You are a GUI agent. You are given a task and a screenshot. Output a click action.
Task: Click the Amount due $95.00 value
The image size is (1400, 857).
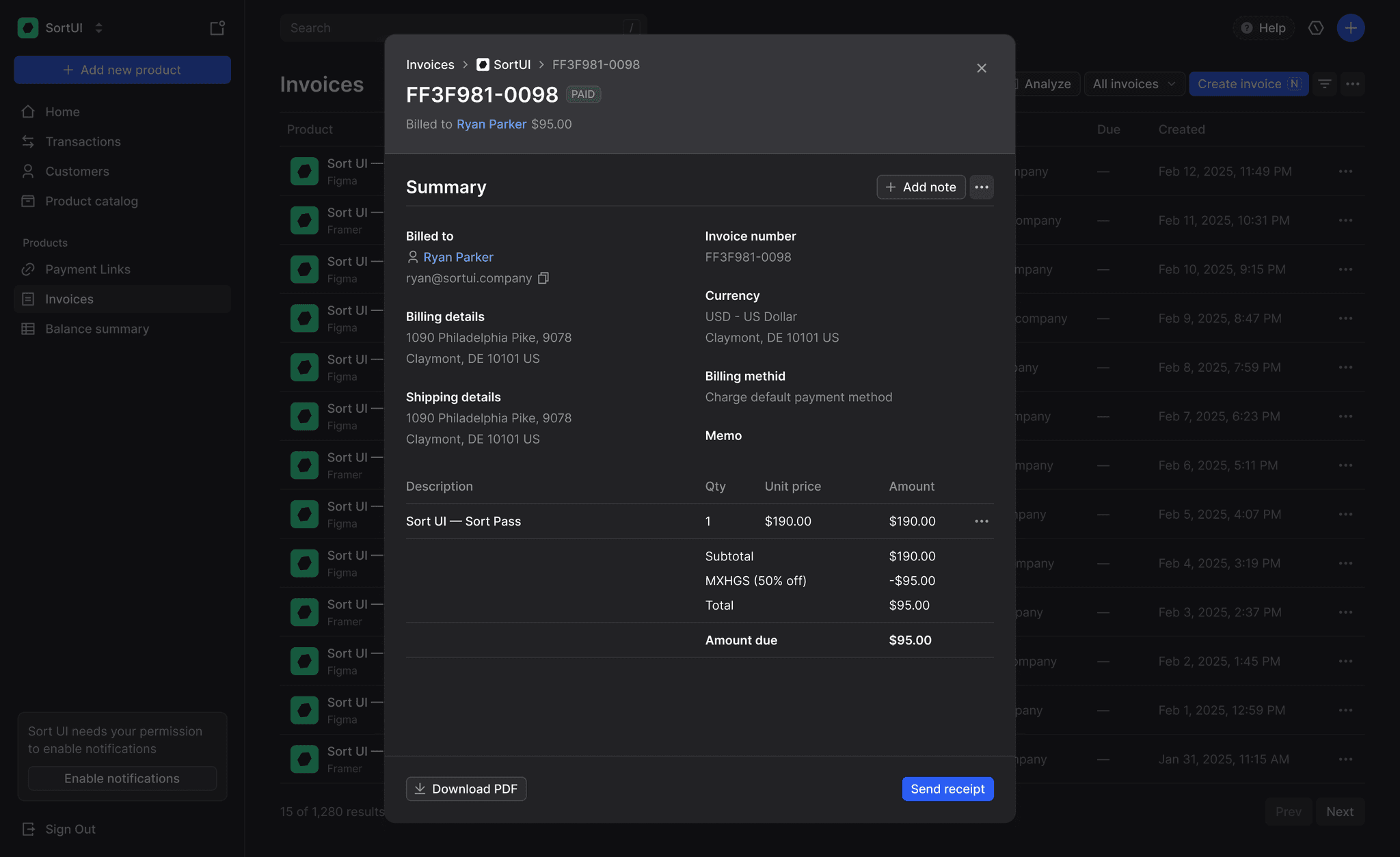911,640
